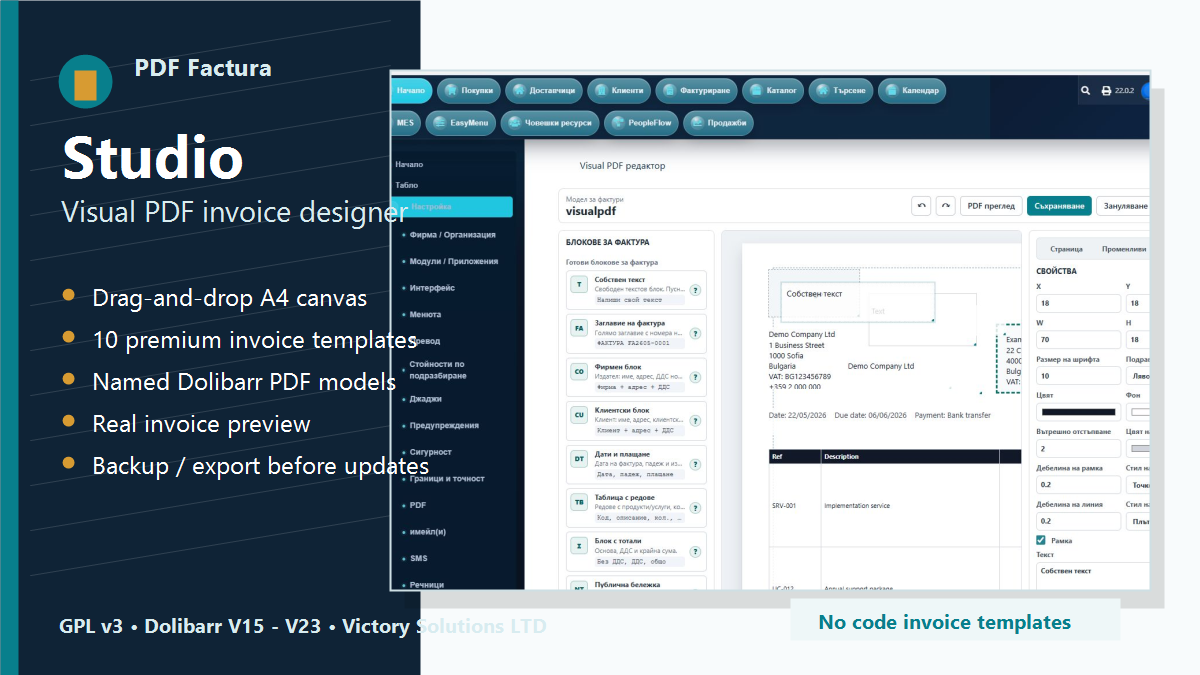
Task: Click the X position input field
Action: click(x=1078, y=303)
